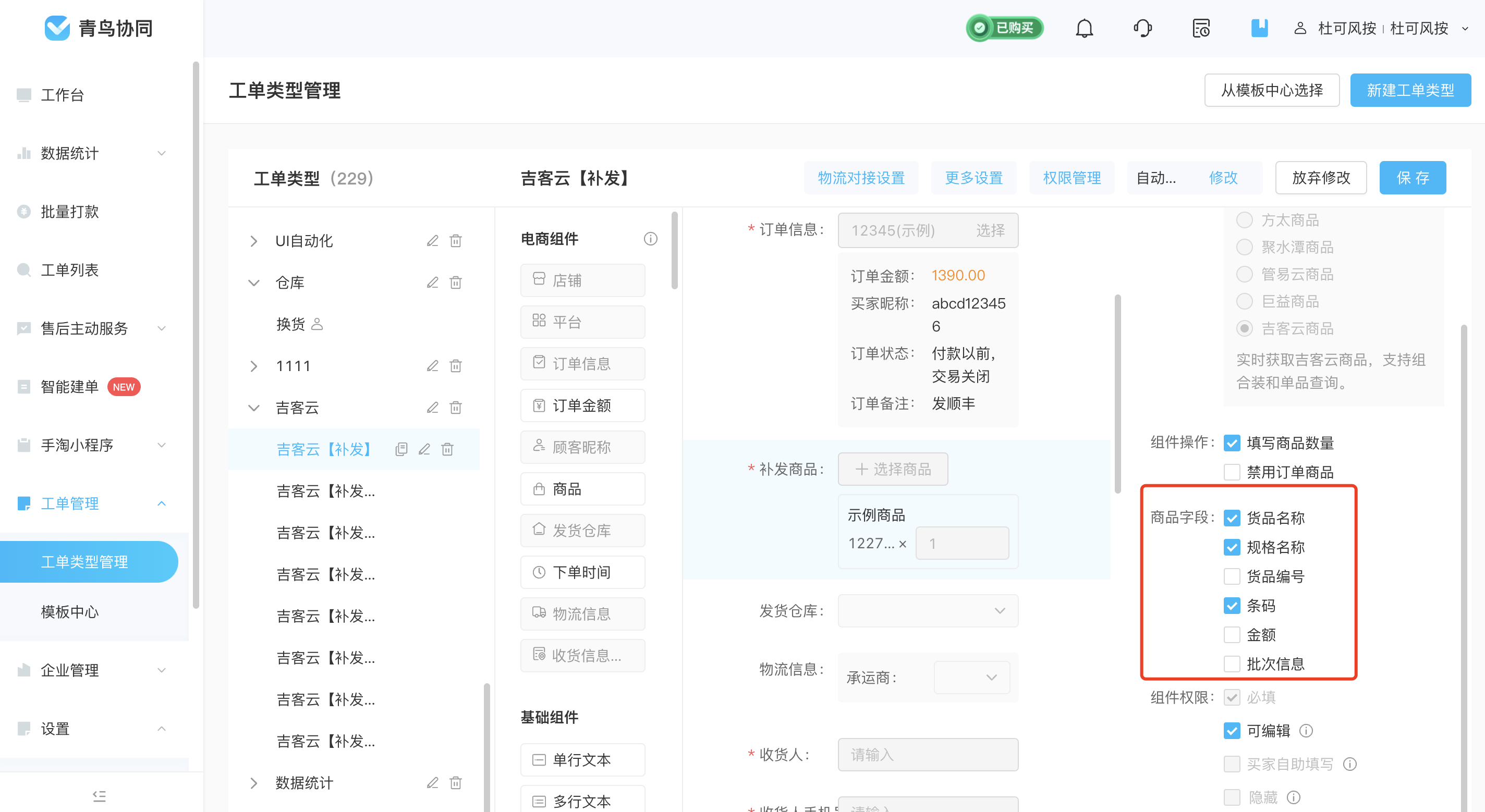Open 模板中心 submenu item
Viewport: 1485px width, 812px height.
click(70, 611)
